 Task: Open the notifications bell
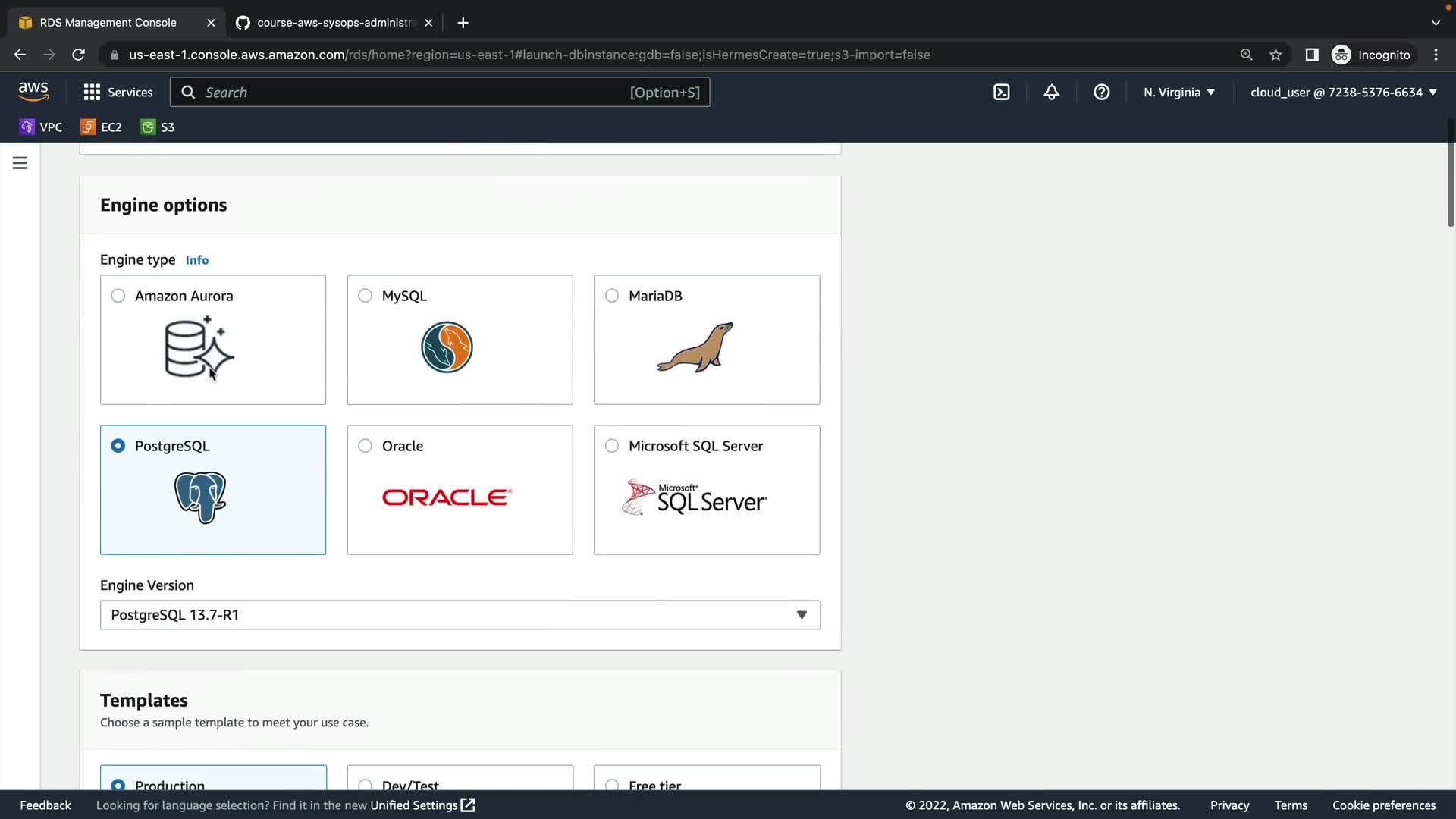tap(1051, 93)
